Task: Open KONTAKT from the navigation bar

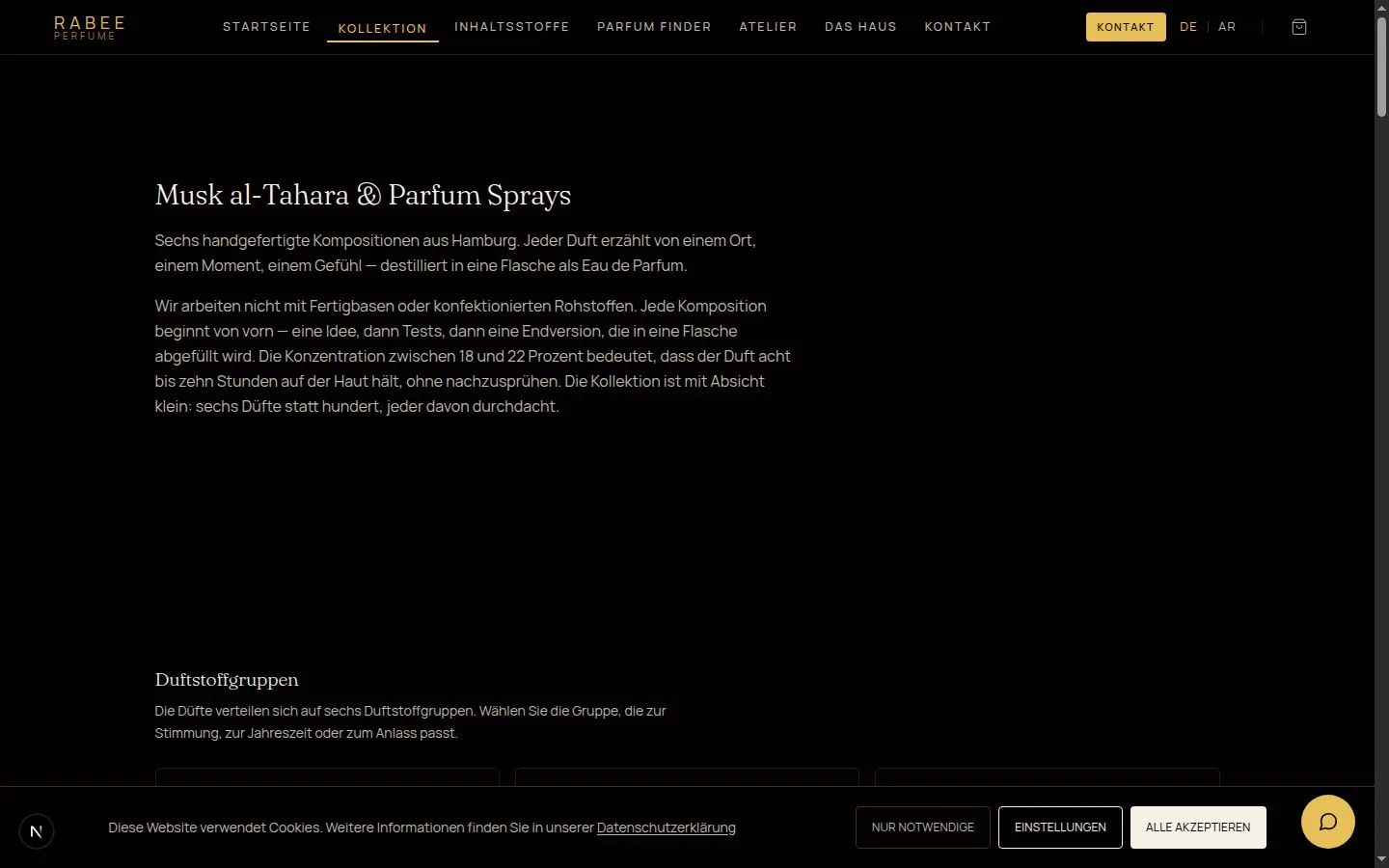Action: 958,27
